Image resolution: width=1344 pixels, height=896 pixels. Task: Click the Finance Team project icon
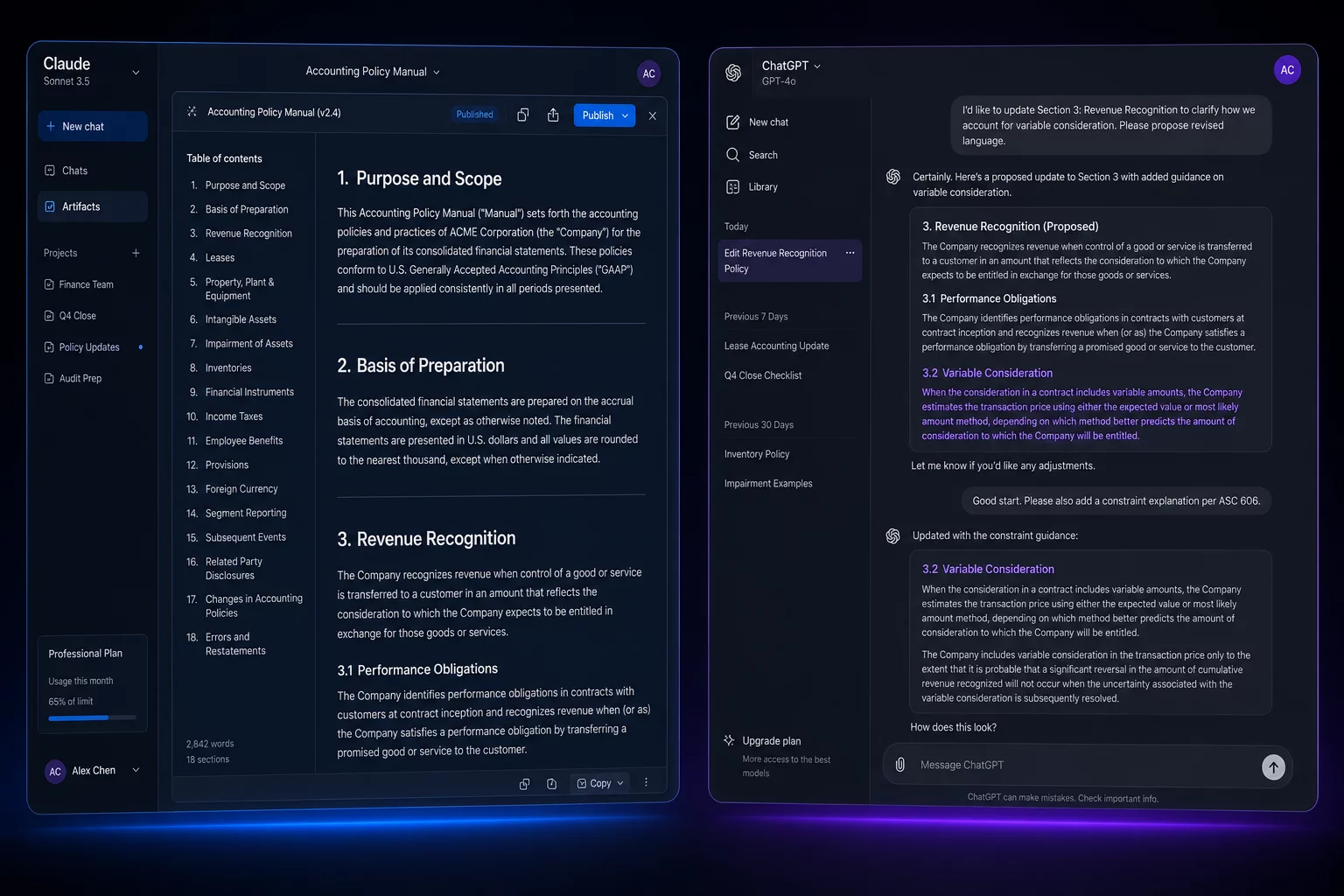[49, 284]
